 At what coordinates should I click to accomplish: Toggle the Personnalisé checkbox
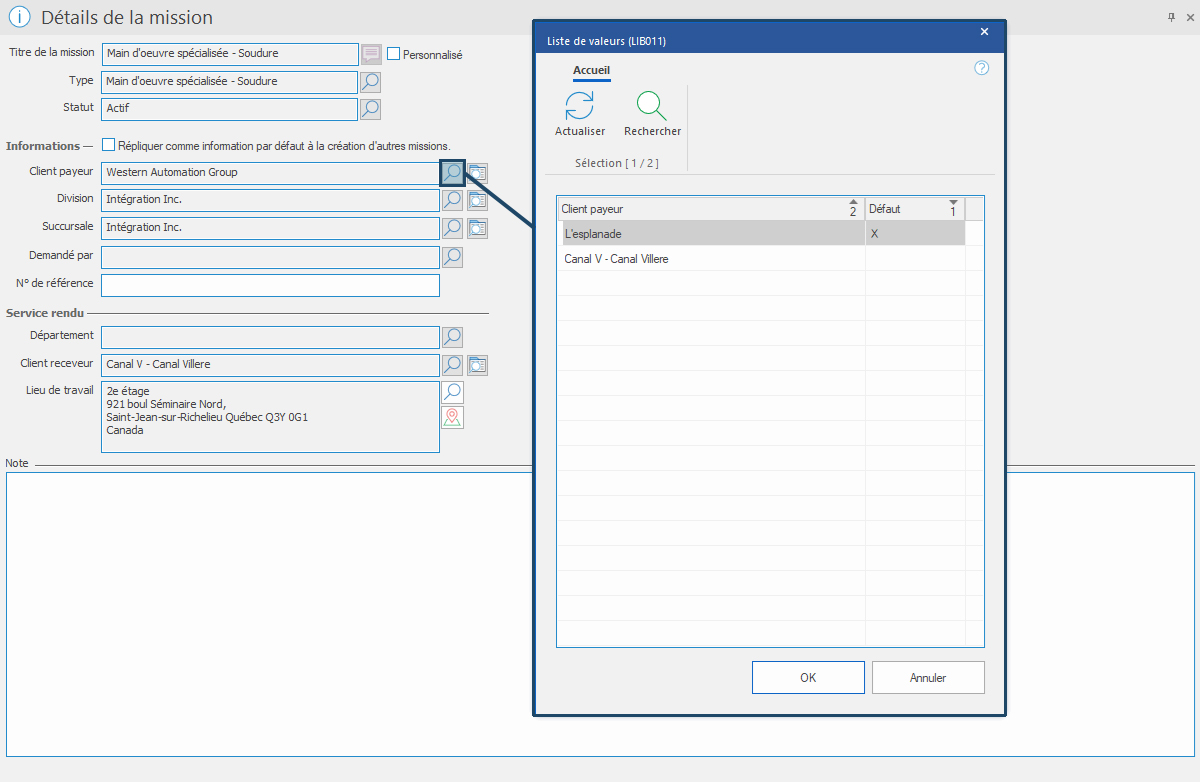tap(394, 54)
